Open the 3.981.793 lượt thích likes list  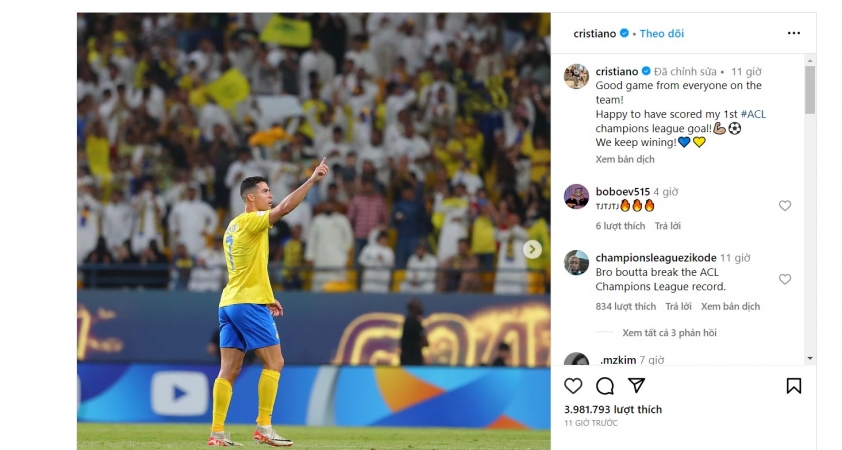click(613, 409)
